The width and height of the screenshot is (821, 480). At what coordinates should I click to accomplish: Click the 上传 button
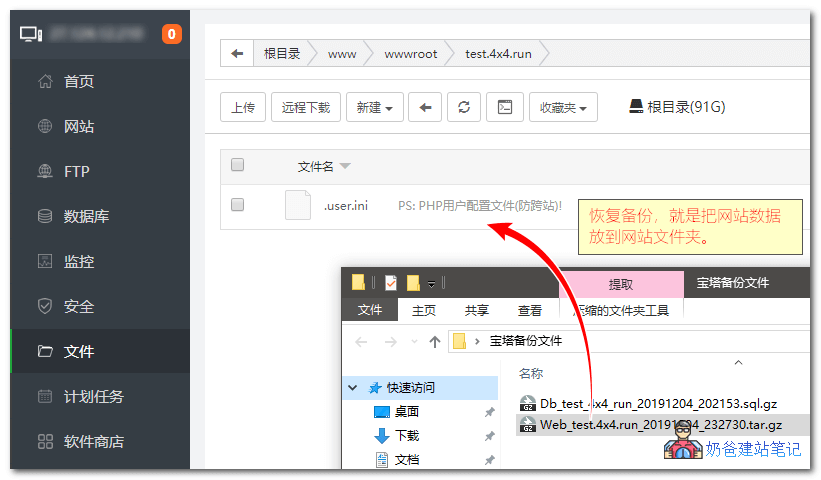tap(242, 107)
